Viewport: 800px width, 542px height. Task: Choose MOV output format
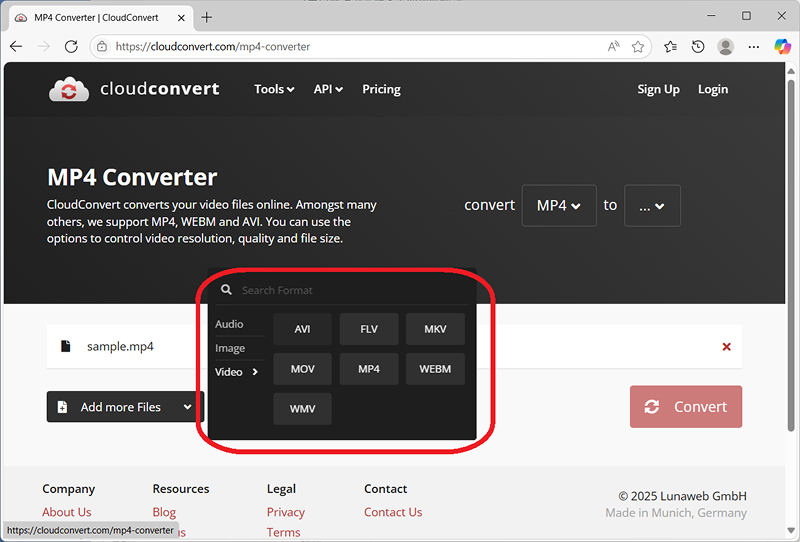tap(303, 369)
